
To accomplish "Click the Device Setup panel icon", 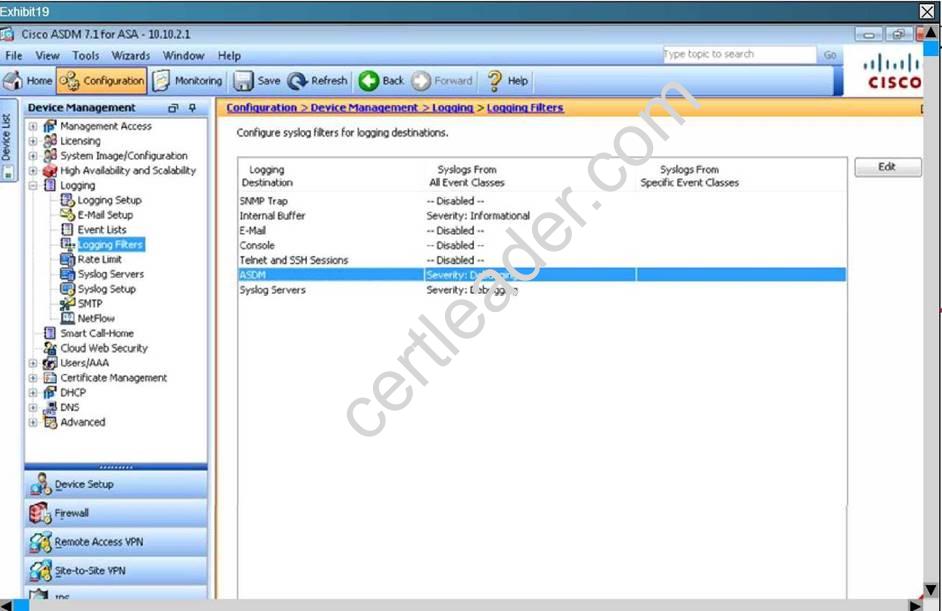I will pyautogui.click(x=41, y=484).
